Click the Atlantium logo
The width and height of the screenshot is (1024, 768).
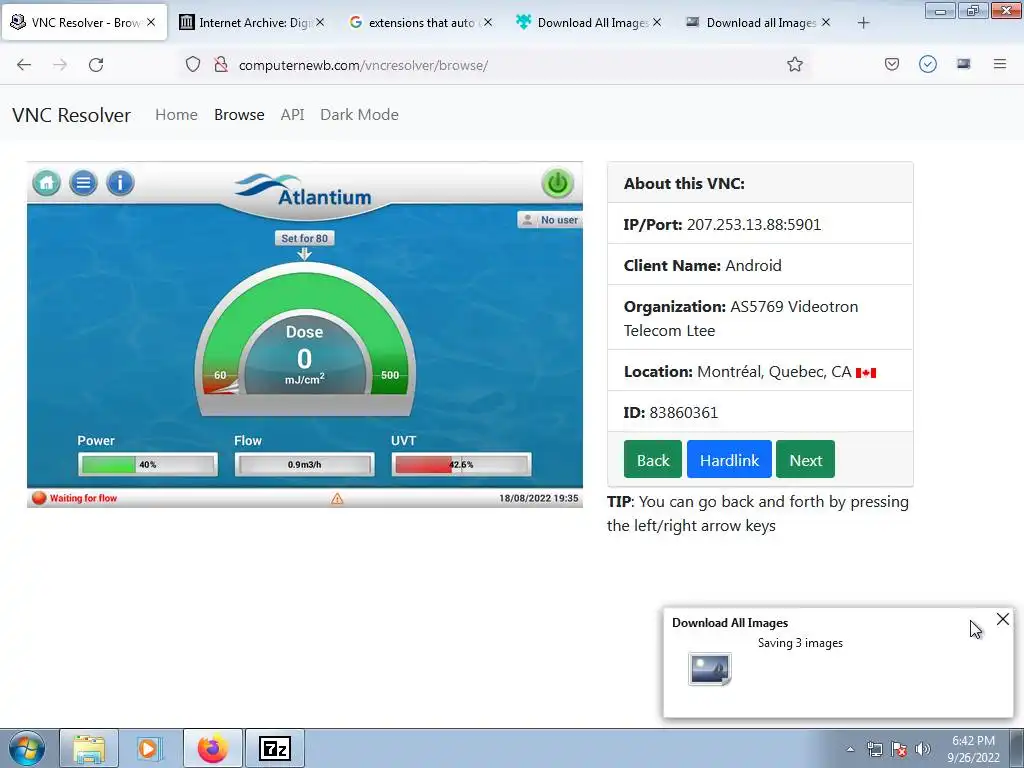tap(303, 190)
